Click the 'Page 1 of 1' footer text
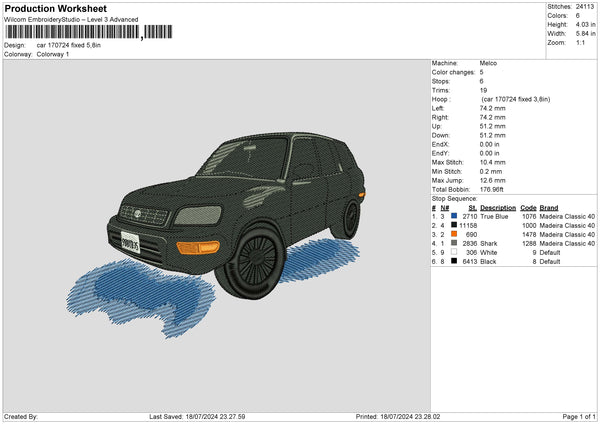This screenshot has height=424, width=600. click(x=579, y=416)
